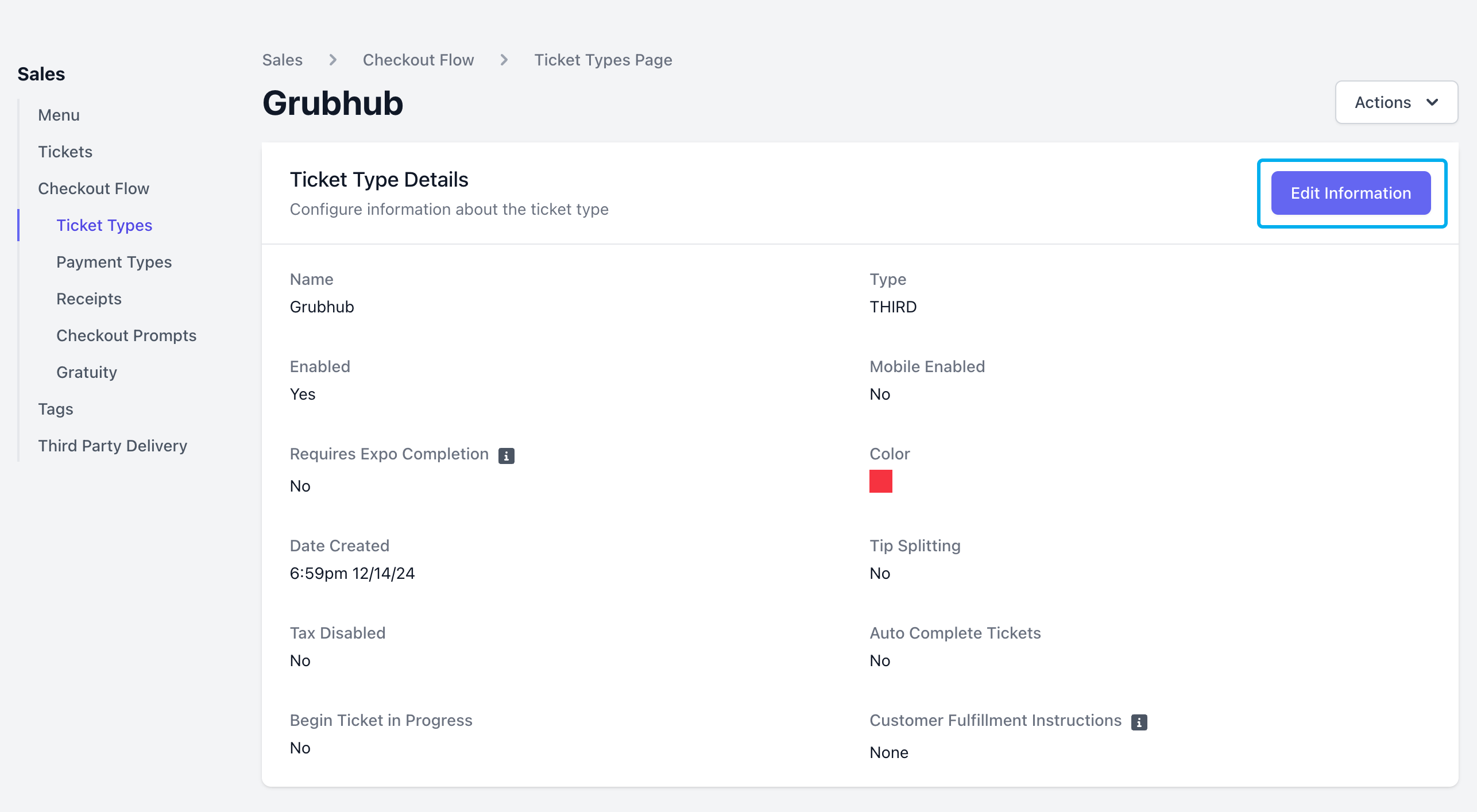
Task: Open Checkout Prompts page
Action: point(126,335)
